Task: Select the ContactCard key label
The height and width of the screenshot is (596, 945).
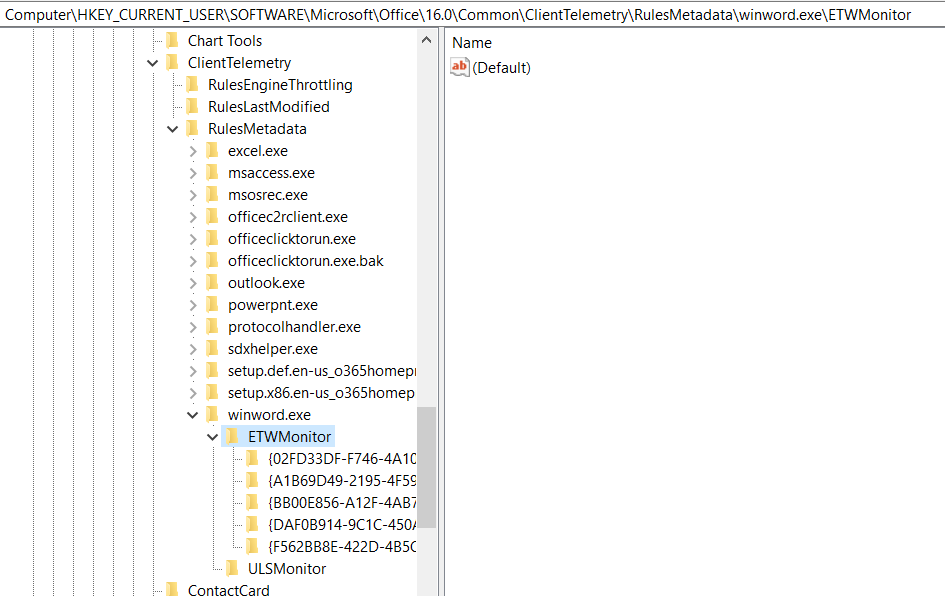Action: click(x=228, y=589)
